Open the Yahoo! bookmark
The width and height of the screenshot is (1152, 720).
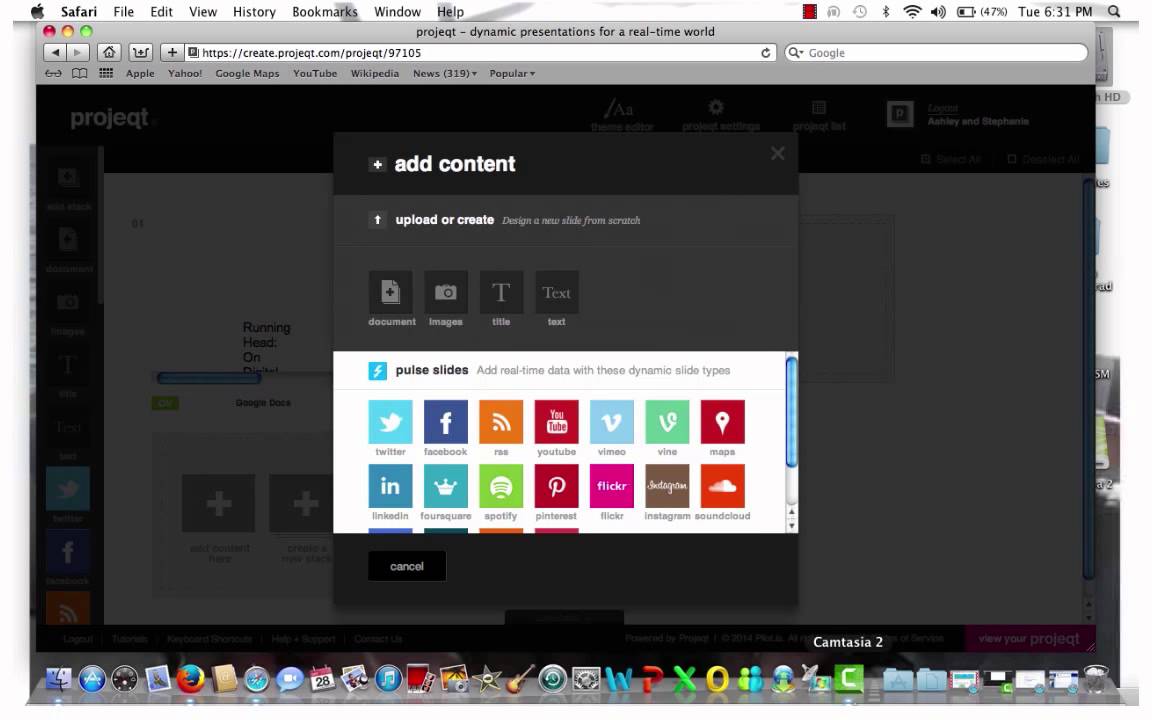click(x=185, y=73)
